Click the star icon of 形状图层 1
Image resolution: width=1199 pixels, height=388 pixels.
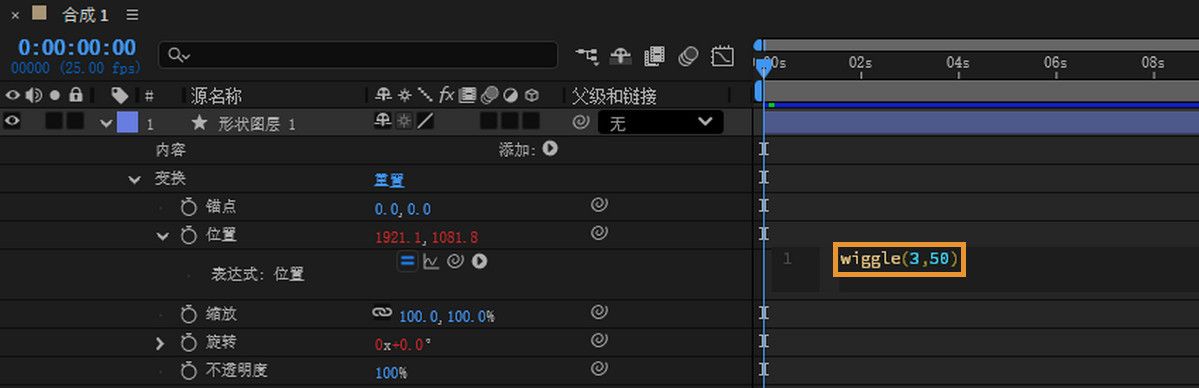coord(200,122)
